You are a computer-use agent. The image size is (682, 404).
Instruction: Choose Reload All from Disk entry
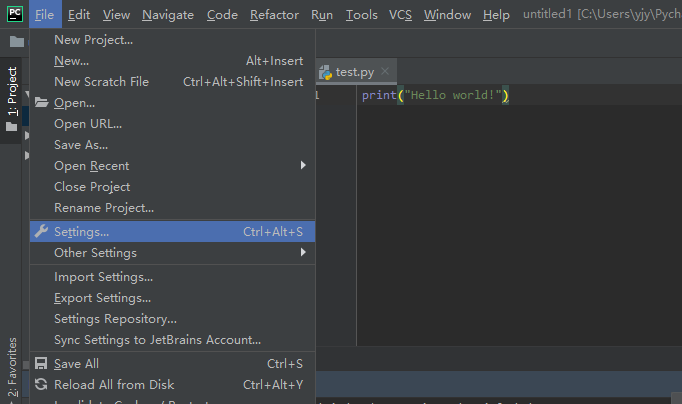(x=172, y=384)
